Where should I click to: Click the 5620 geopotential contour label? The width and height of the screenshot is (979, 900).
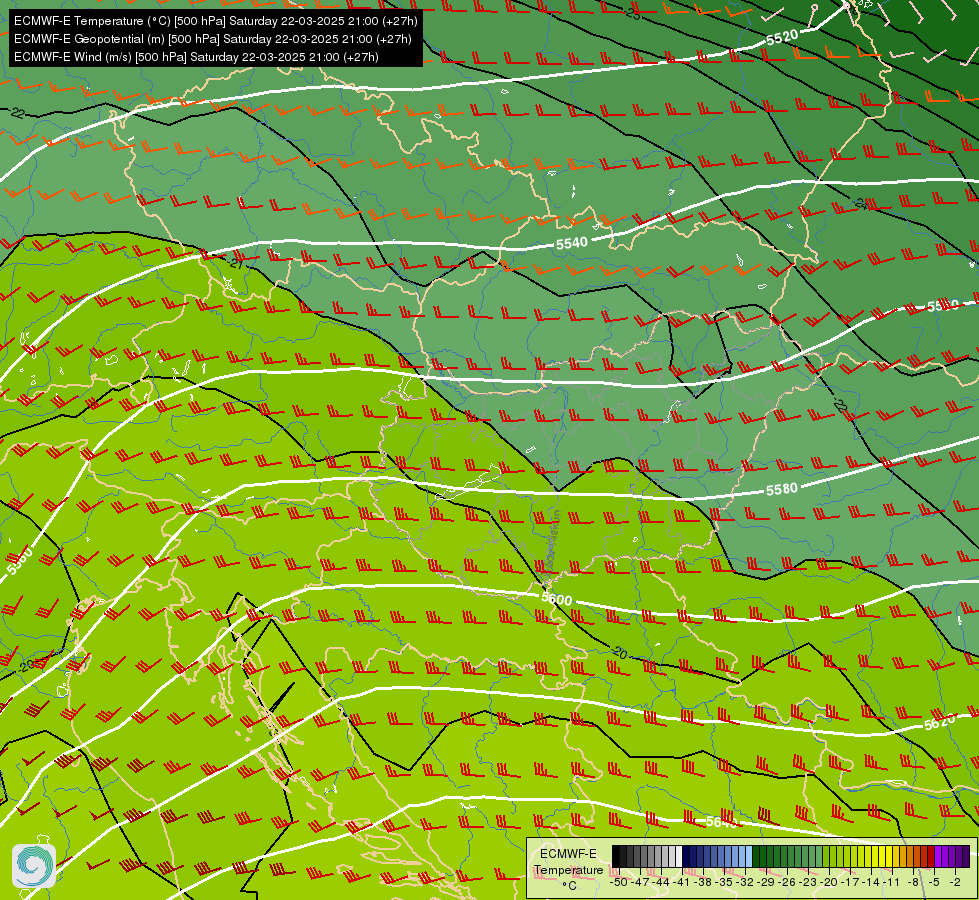click(x=940, y=723)
